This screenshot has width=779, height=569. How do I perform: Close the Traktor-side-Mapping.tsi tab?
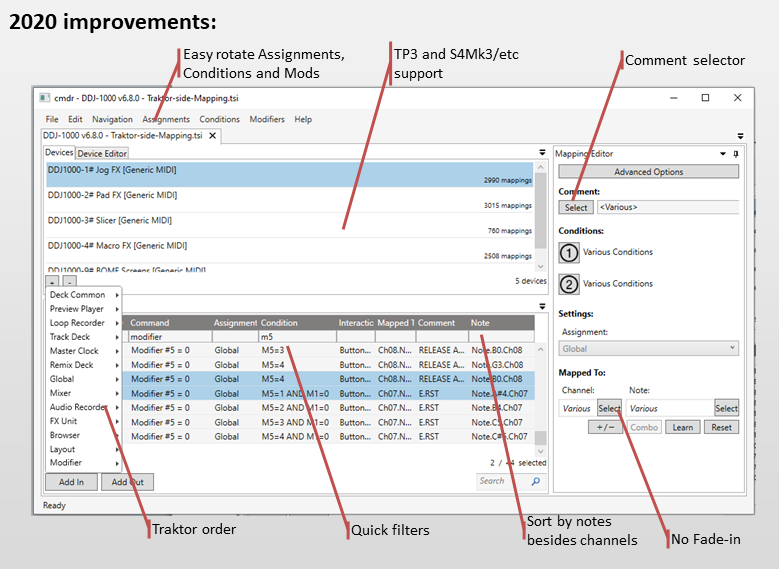213,135
